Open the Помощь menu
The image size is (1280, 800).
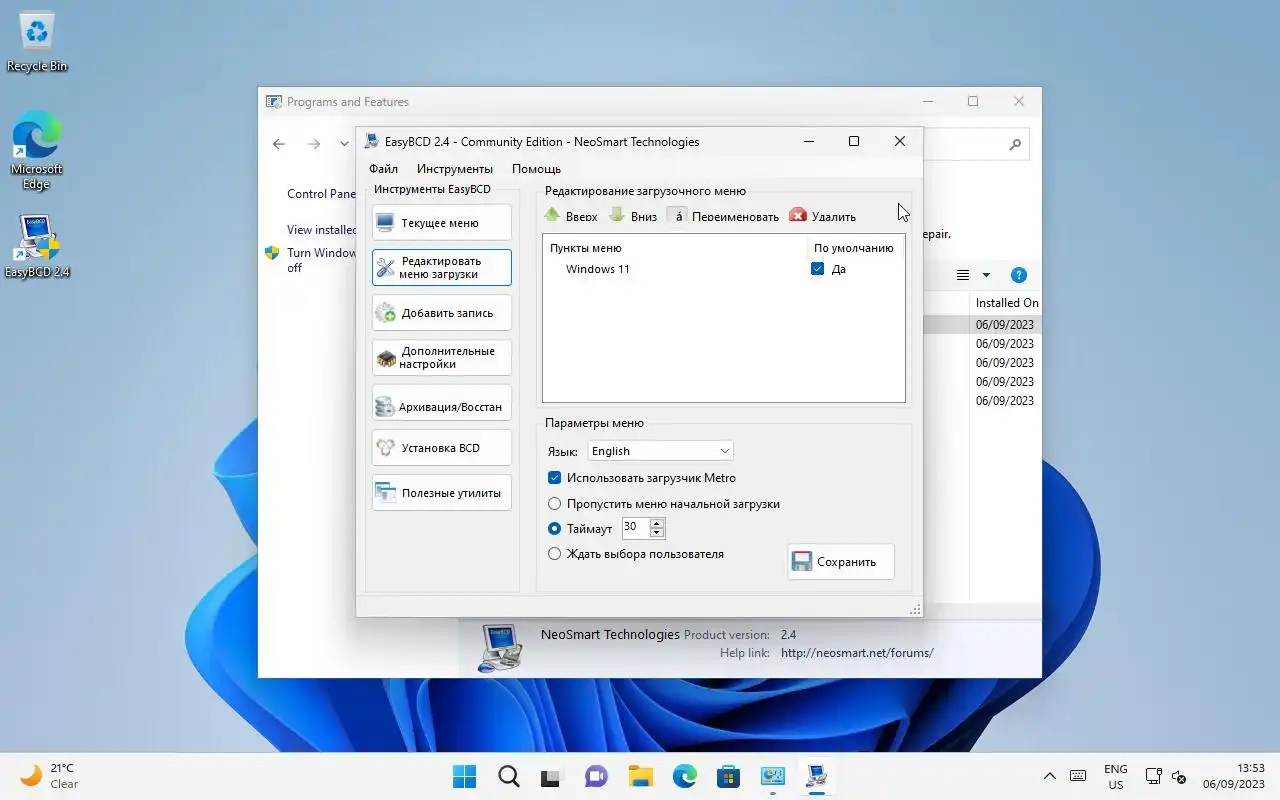click(x=536, y=169)
